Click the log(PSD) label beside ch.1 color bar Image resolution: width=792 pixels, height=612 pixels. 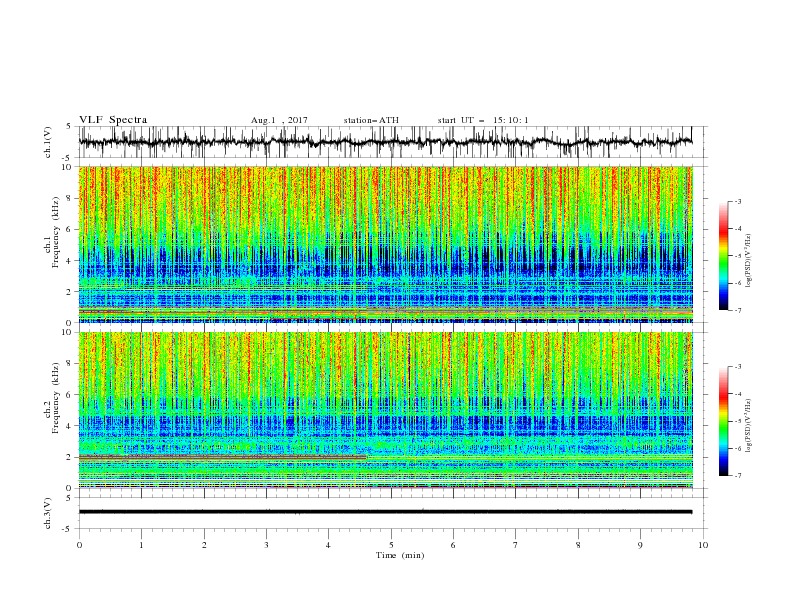(x=749, y=261)
